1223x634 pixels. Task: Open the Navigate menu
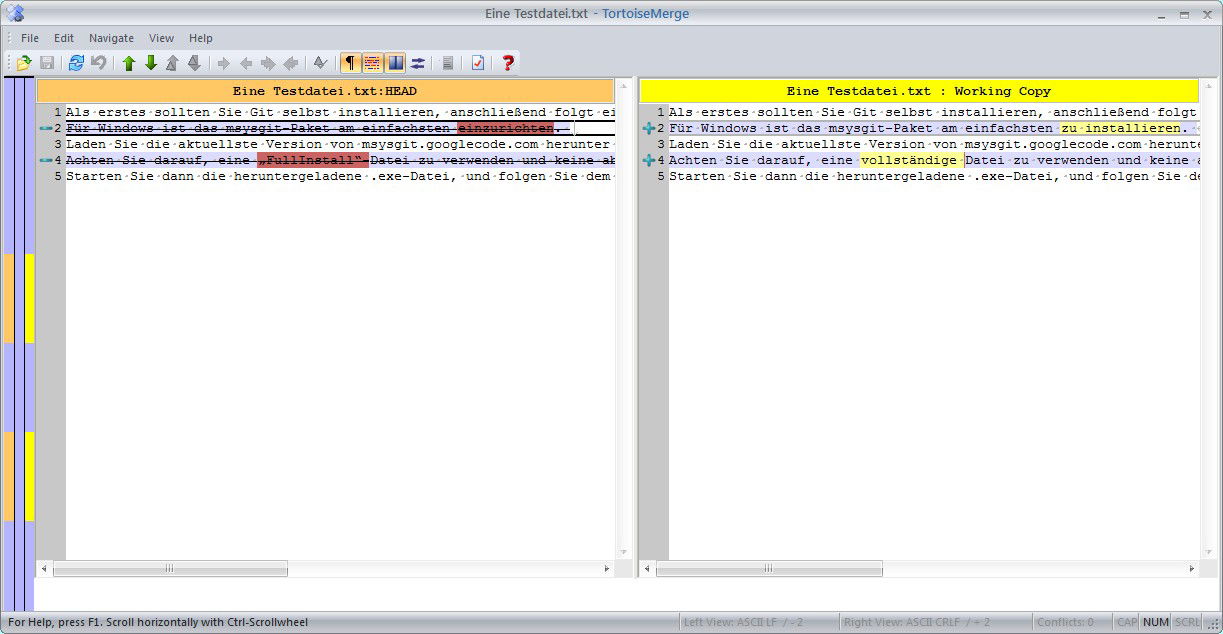[x=111, y=38]
